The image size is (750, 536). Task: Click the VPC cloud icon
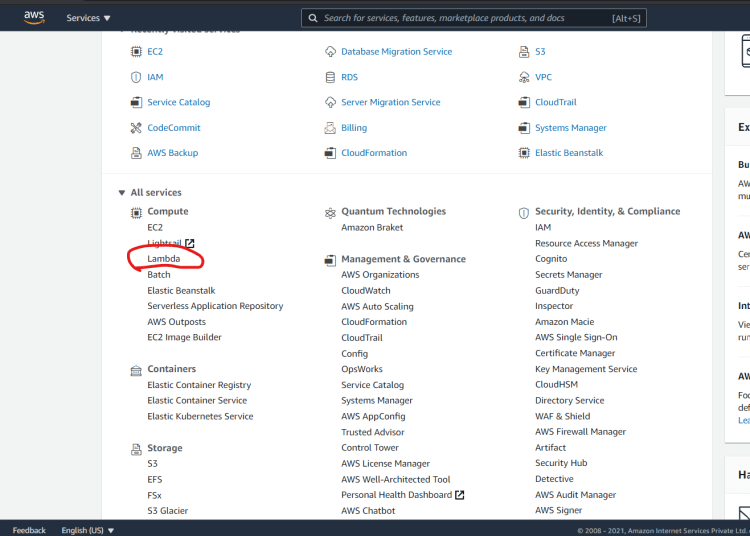tap(524, 77)
